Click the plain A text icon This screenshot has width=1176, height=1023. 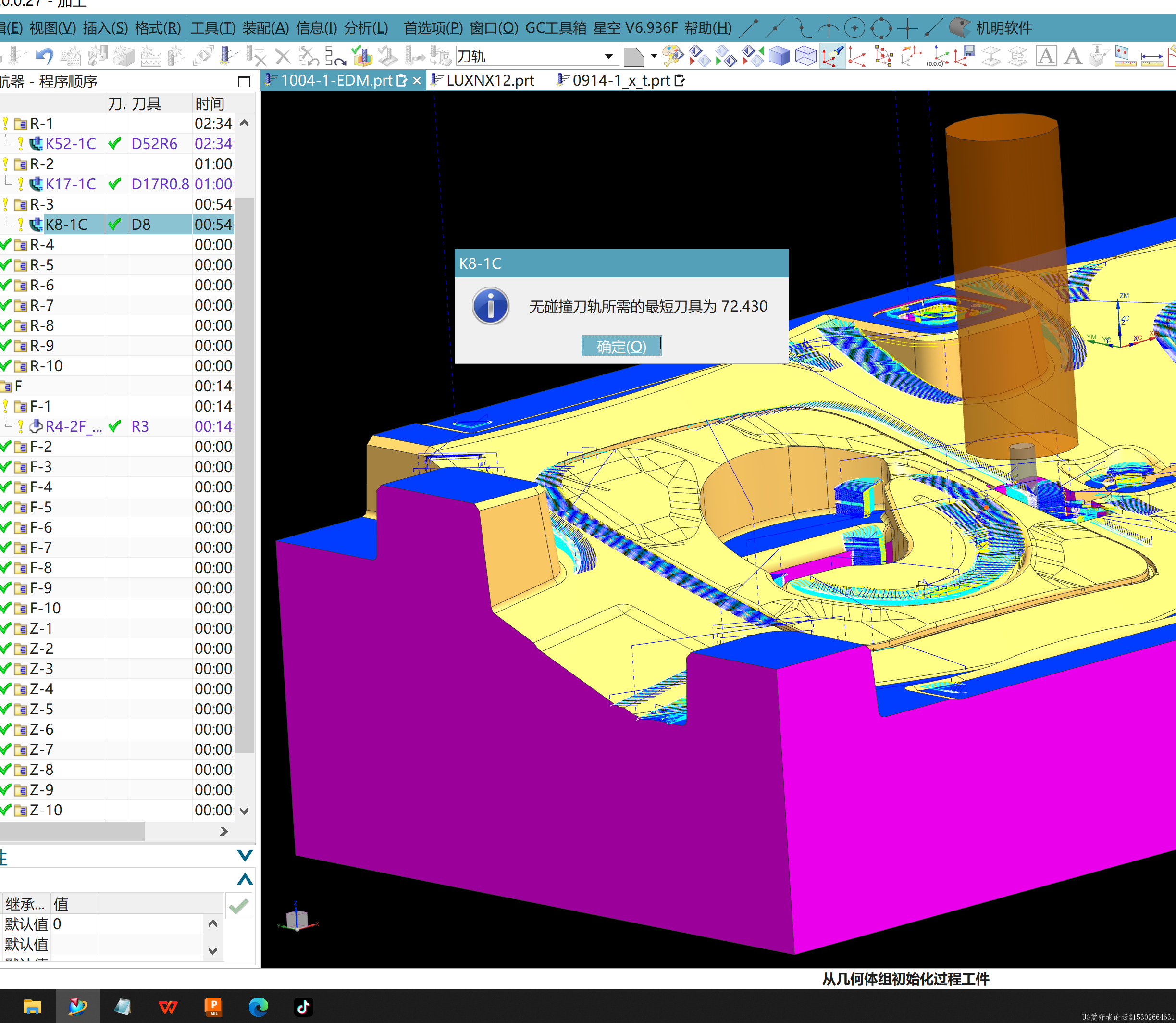click(1073, 56)
